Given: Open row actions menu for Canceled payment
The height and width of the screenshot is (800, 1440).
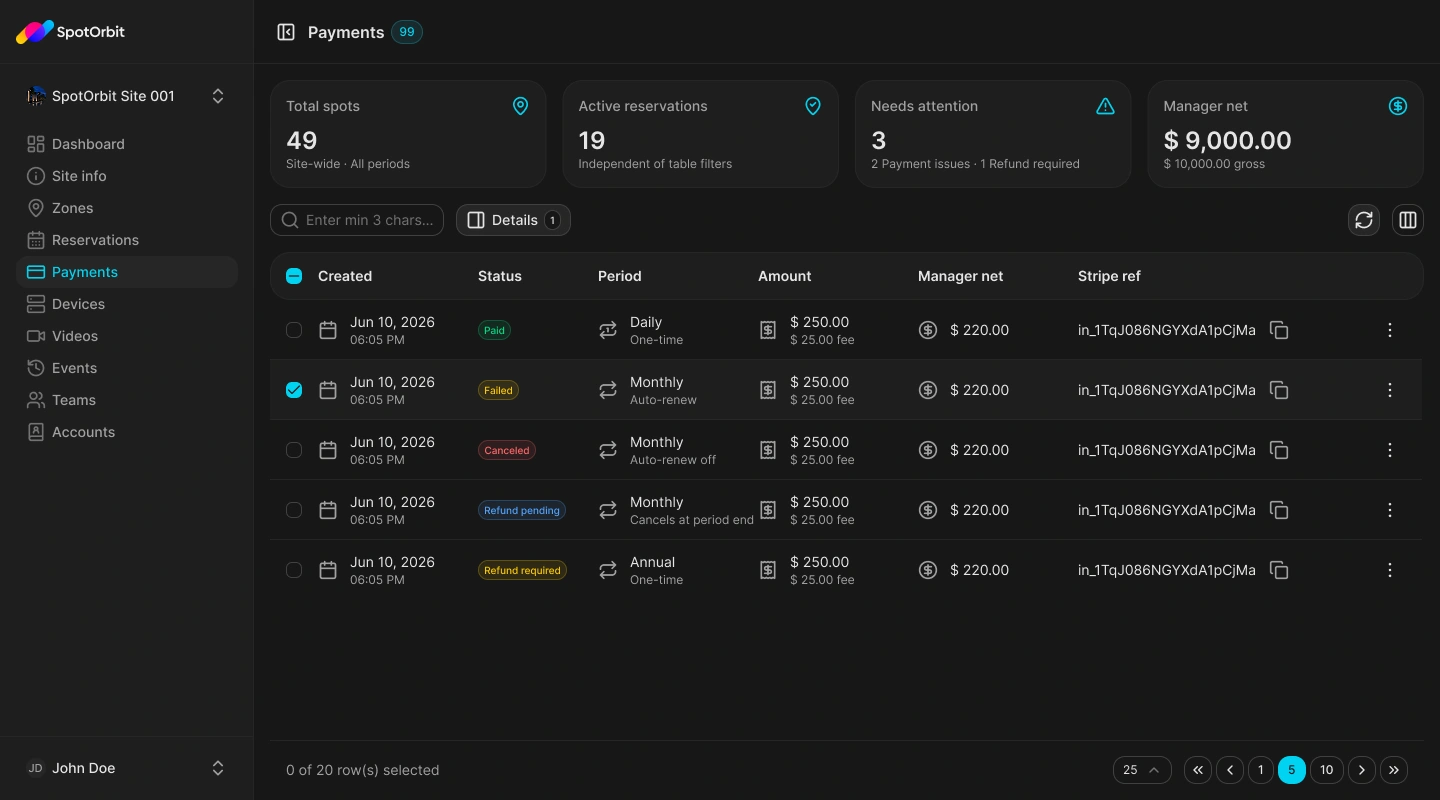Looking at the screenshot, I should [1390, 450].
